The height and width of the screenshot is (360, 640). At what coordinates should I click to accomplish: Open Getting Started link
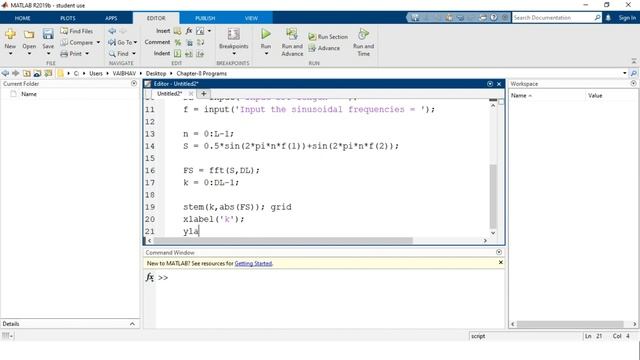(253, 264)
